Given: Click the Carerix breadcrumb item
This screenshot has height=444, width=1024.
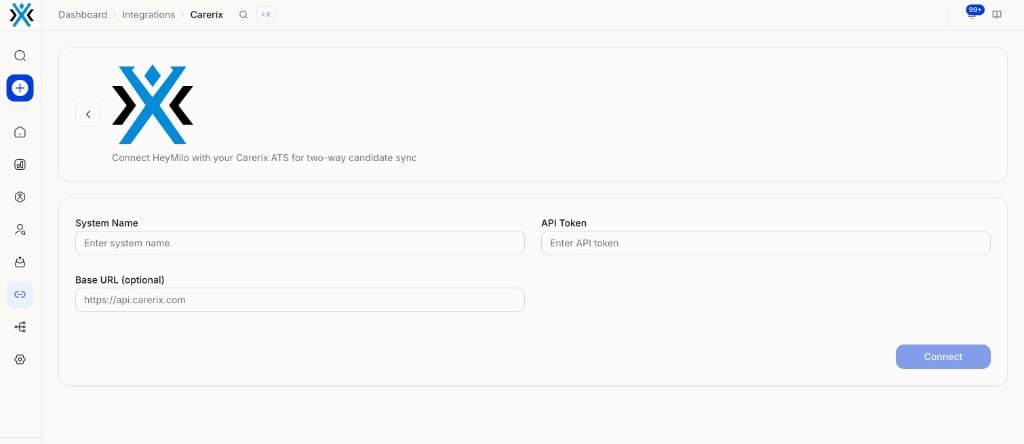Looking at the screenshot, I should 206,14.
